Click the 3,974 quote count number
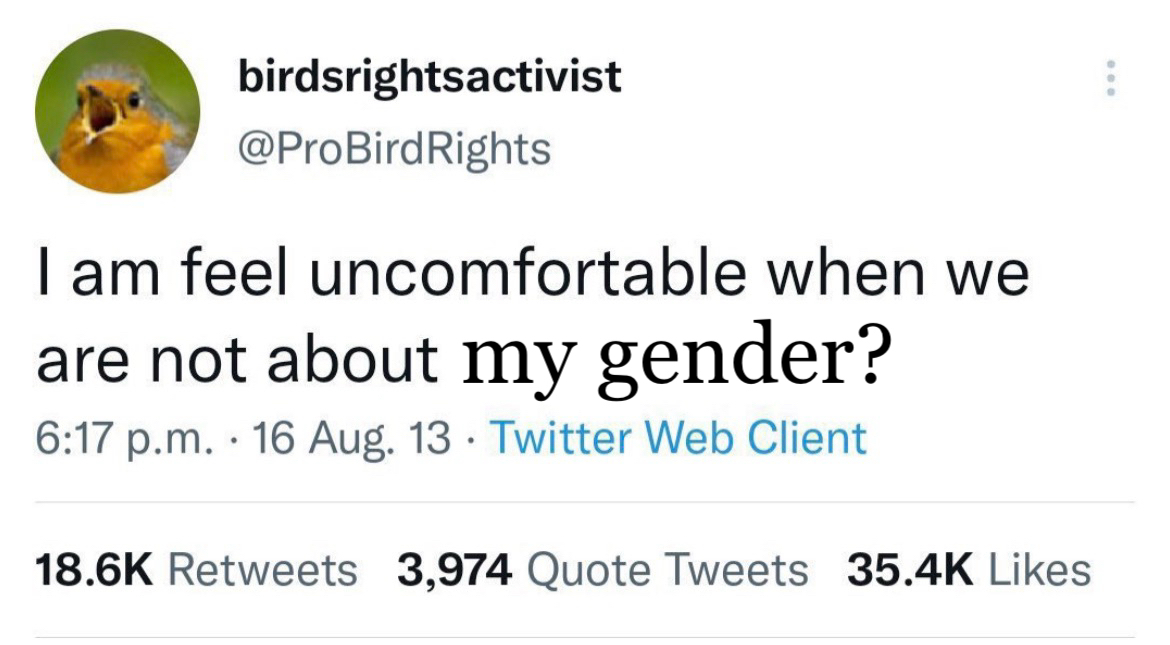The width and height of the screenshot is (1170, 645). [x=455, y=570]
